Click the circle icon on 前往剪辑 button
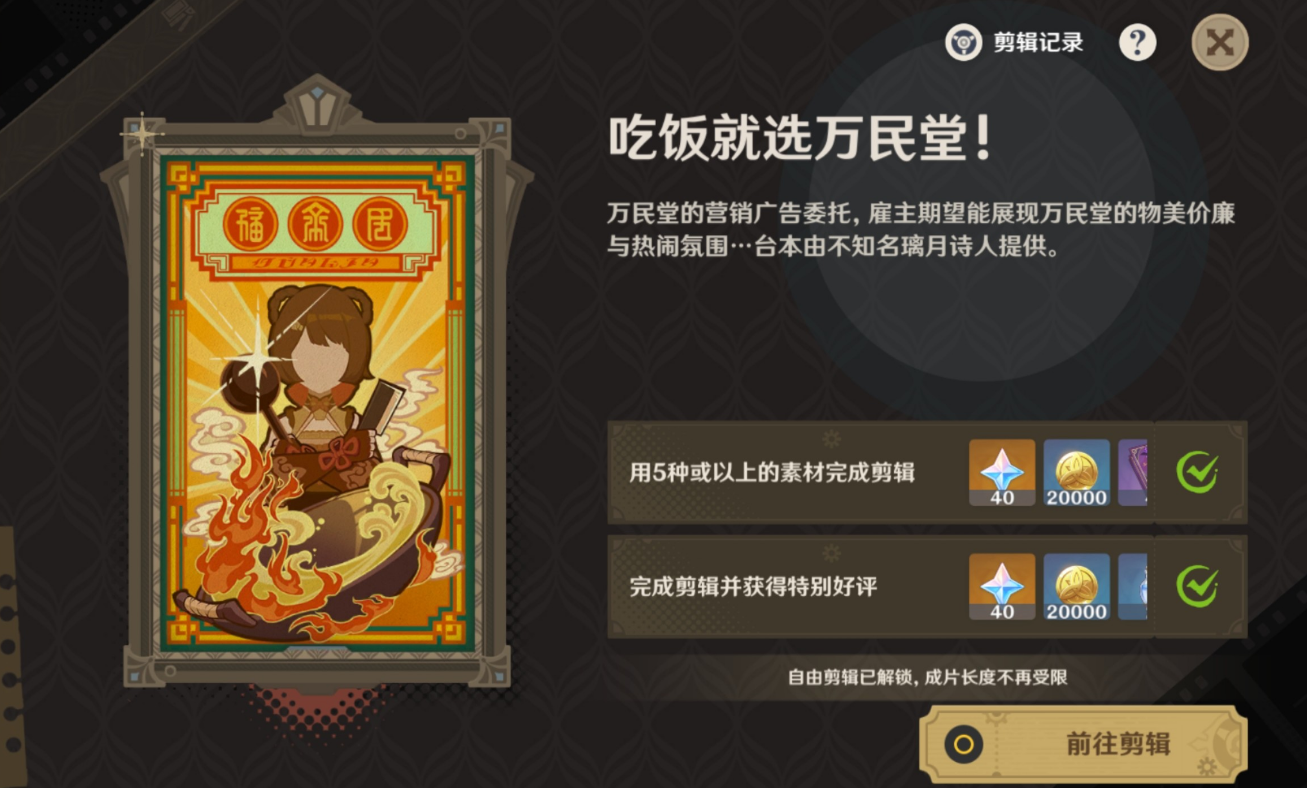This screenshot has height=788, width=1307. 964,745
